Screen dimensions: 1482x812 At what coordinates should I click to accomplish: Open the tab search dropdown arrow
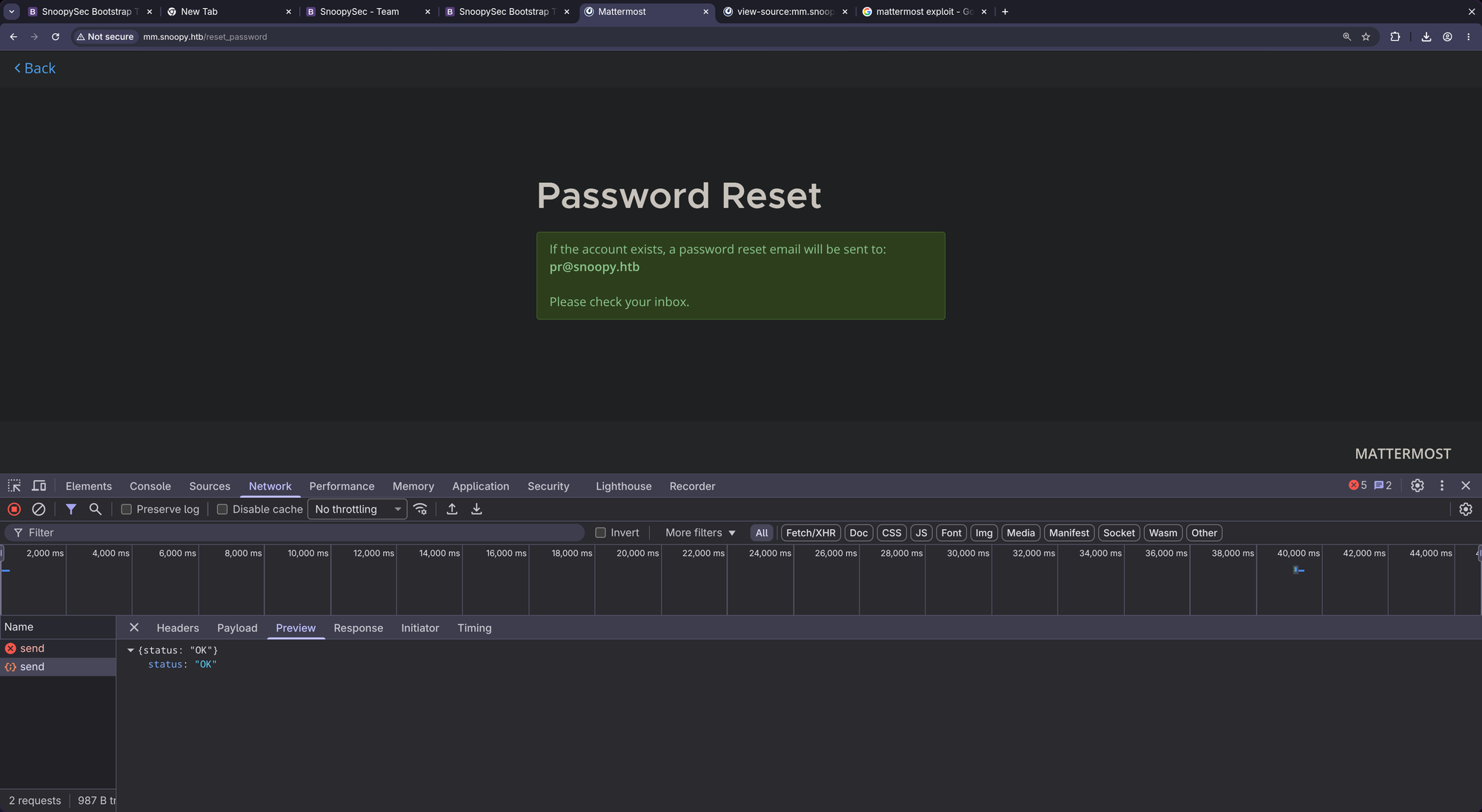pyautogui.click(x=12, y=11)
